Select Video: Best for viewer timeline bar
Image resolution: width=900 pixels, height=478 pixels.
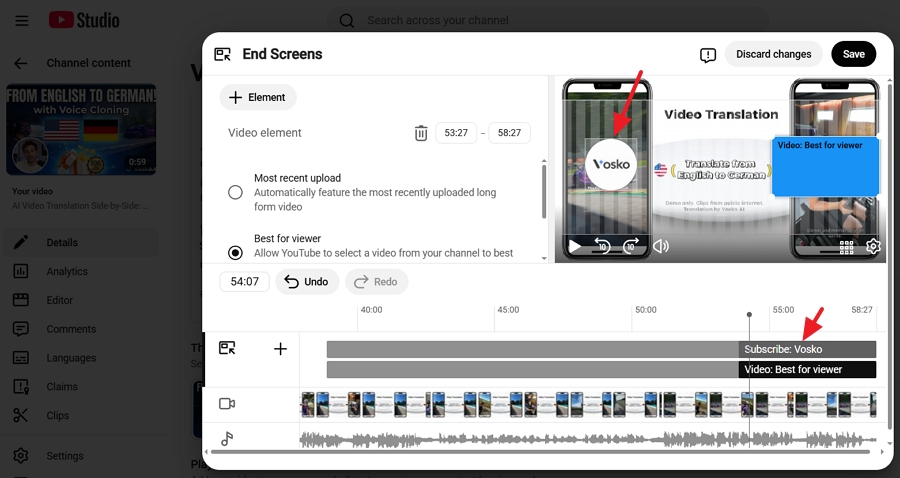coord(807,370)
